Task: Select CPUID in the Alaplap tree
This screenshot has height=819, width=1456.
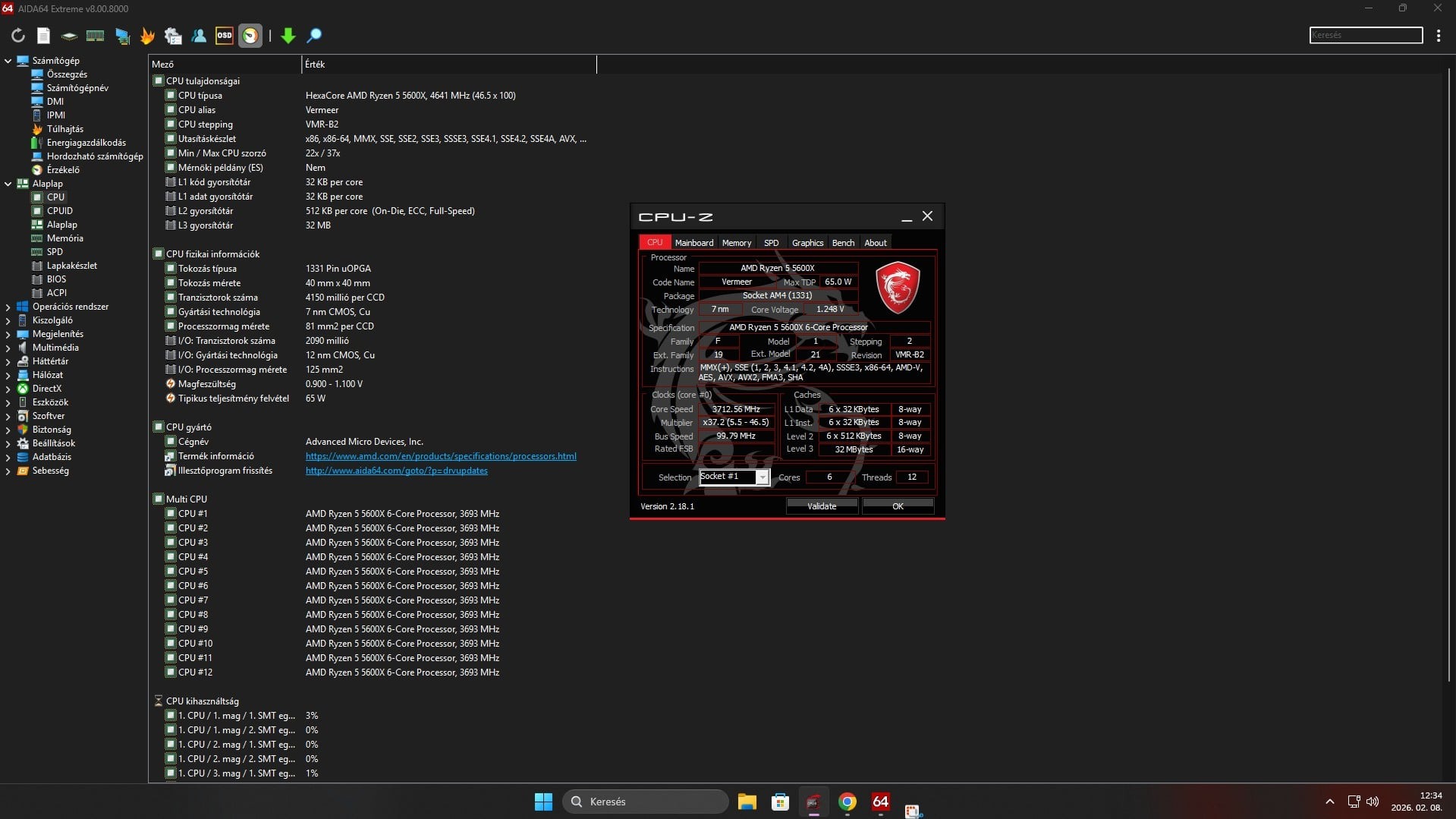Action: (59, 211)
